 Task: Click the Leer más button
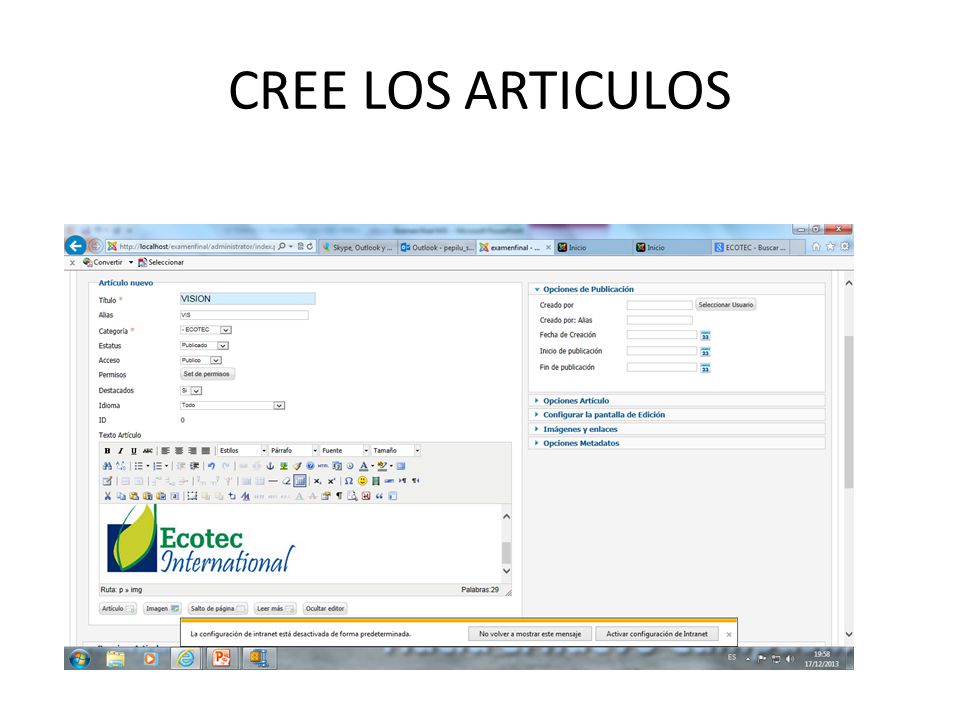[x=275, y=609]
